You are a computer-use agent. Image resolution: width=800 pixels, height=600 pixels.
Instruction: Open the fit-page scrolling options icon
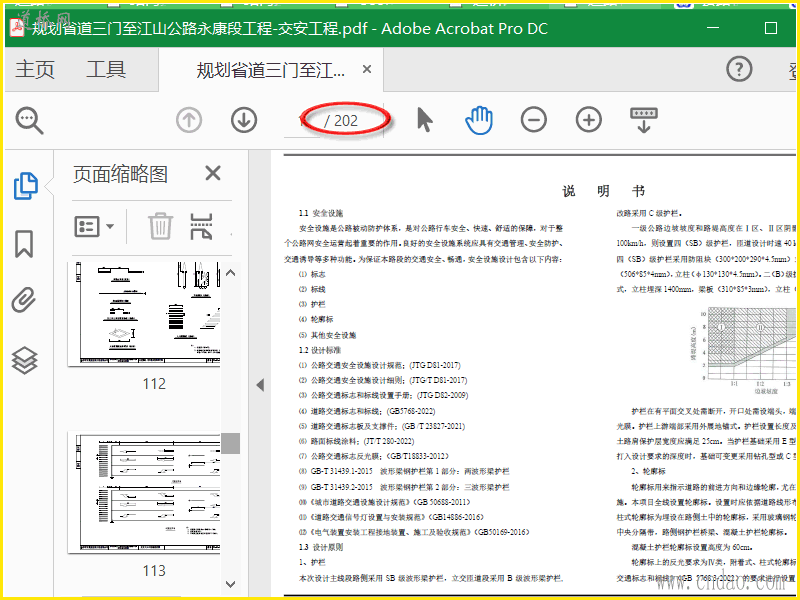pos(644,120)
